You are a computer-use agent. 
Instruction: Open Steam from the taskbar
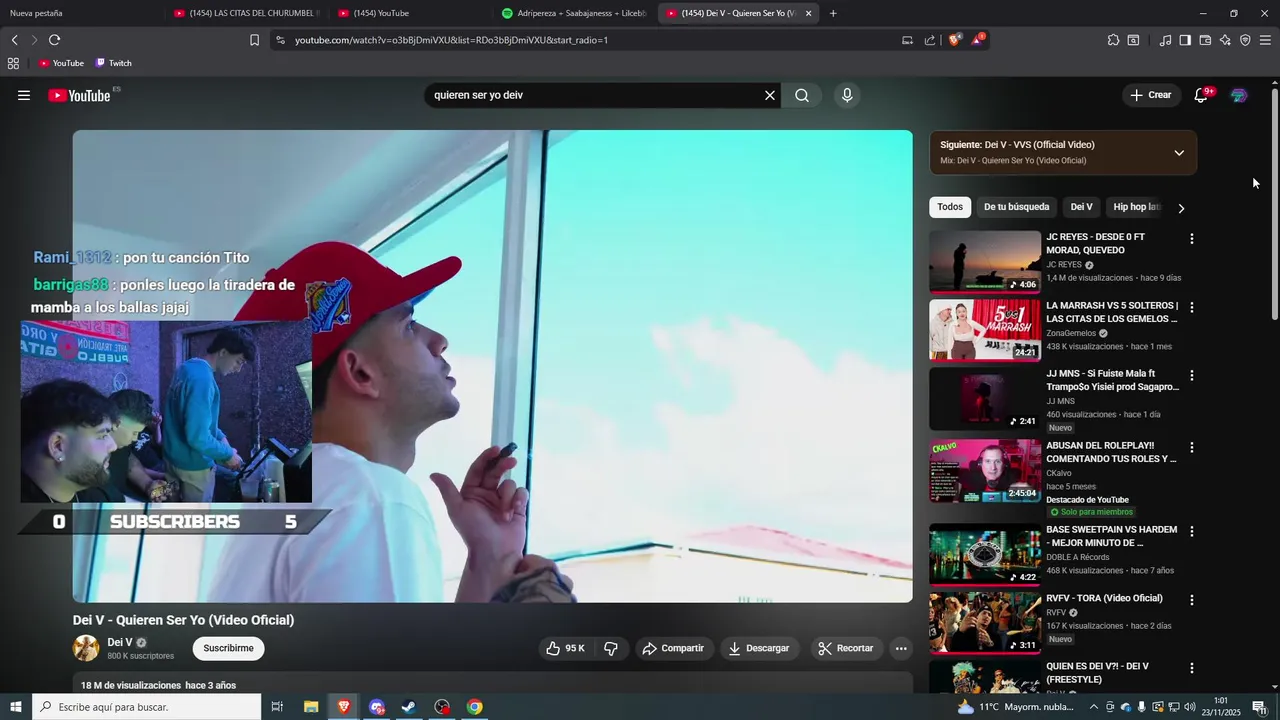tap(409, 707)
